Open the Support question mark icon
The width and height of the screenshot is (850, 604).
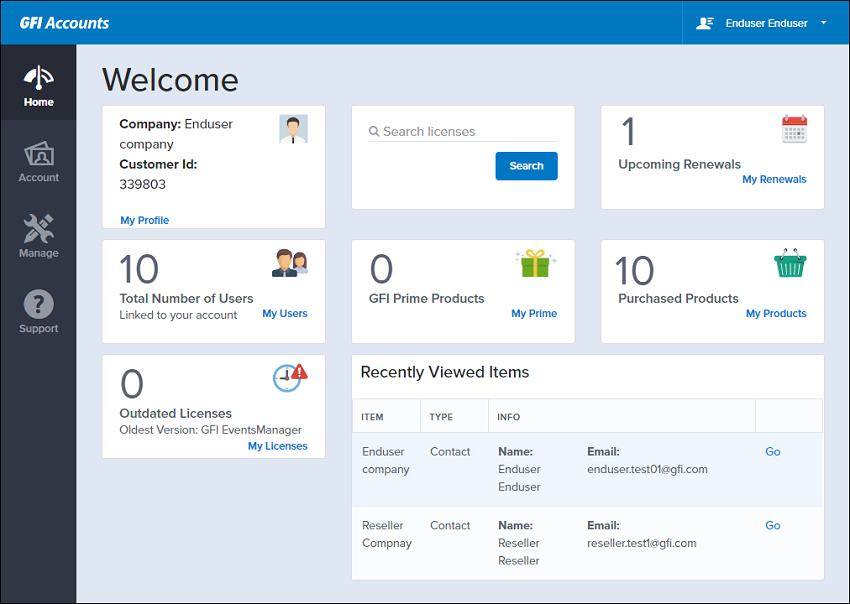point(38,304)
